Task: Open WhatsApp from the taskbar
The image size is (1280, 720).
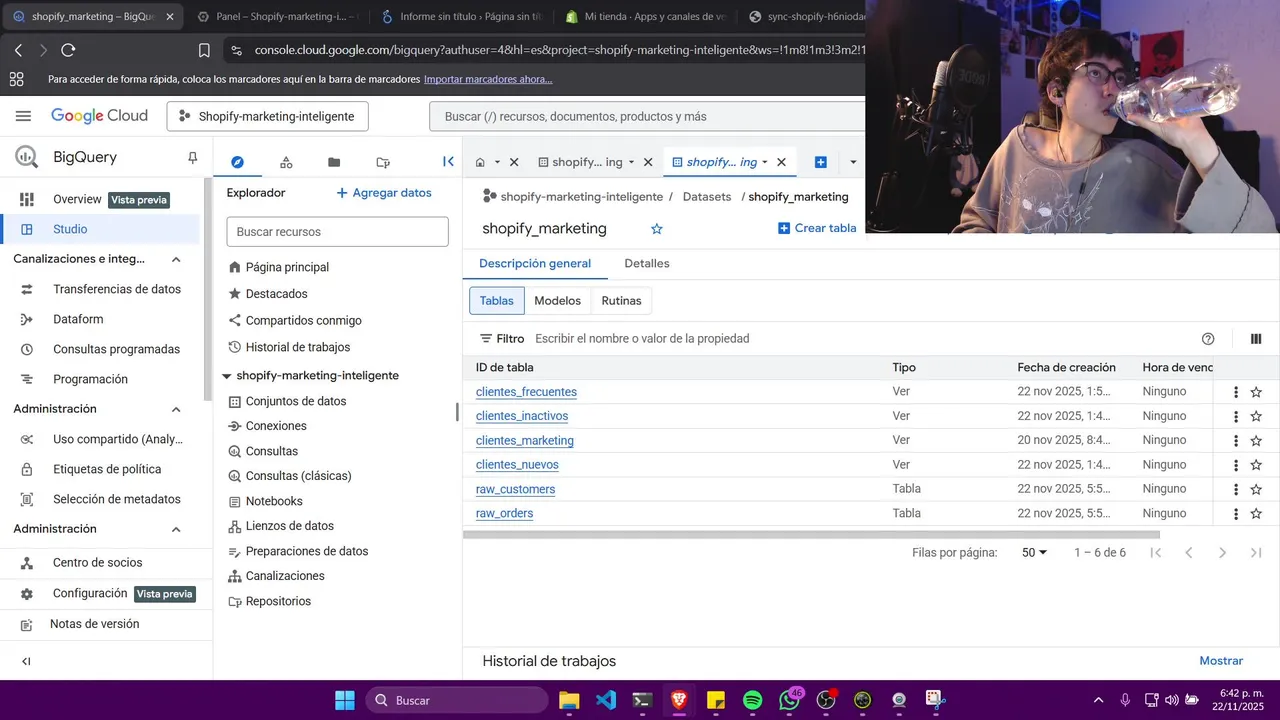Action: click(x=790, y=700)
